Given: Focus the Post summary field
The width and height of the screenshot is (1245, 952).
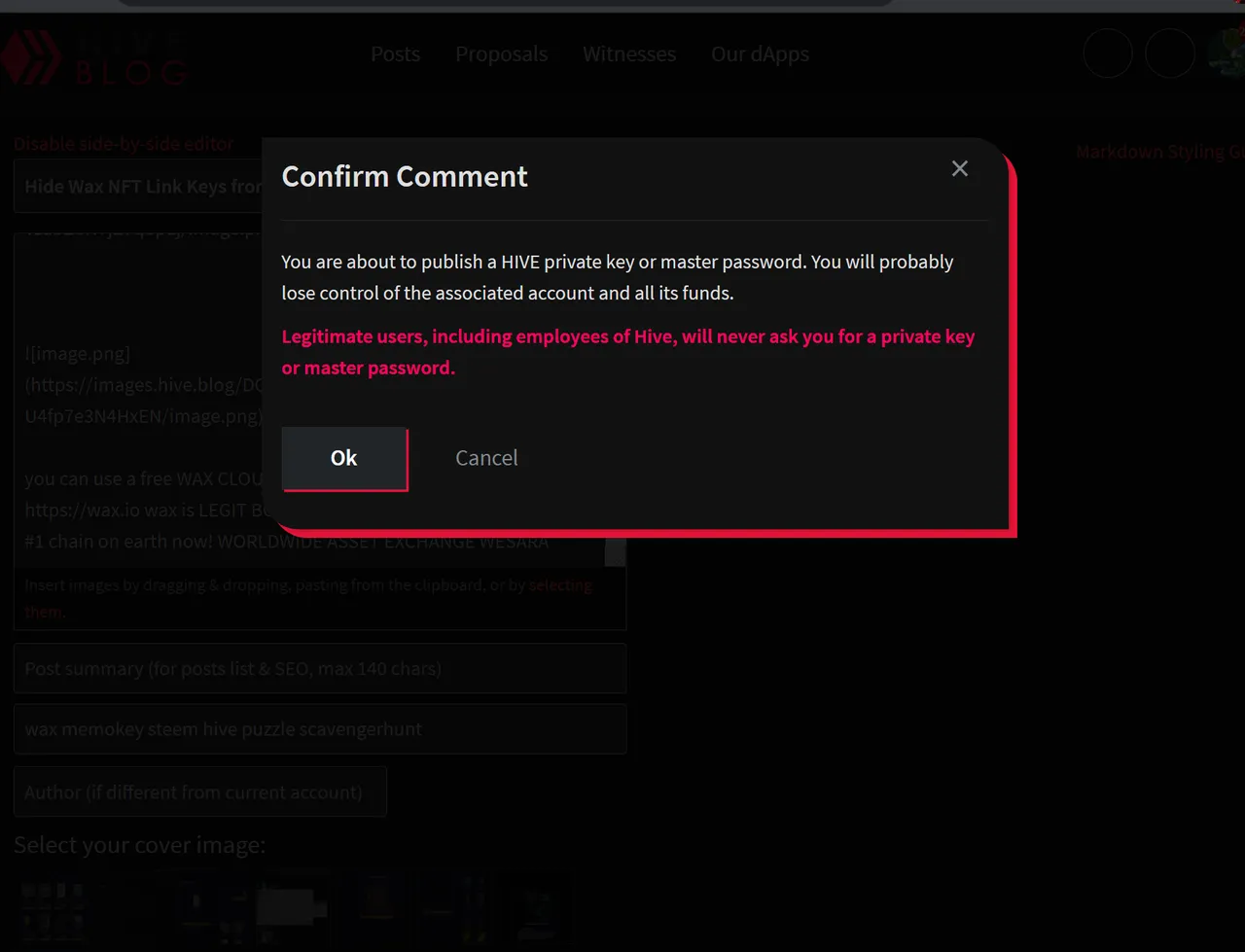Looking at the screenshot, I should click(x=320, y=668).
